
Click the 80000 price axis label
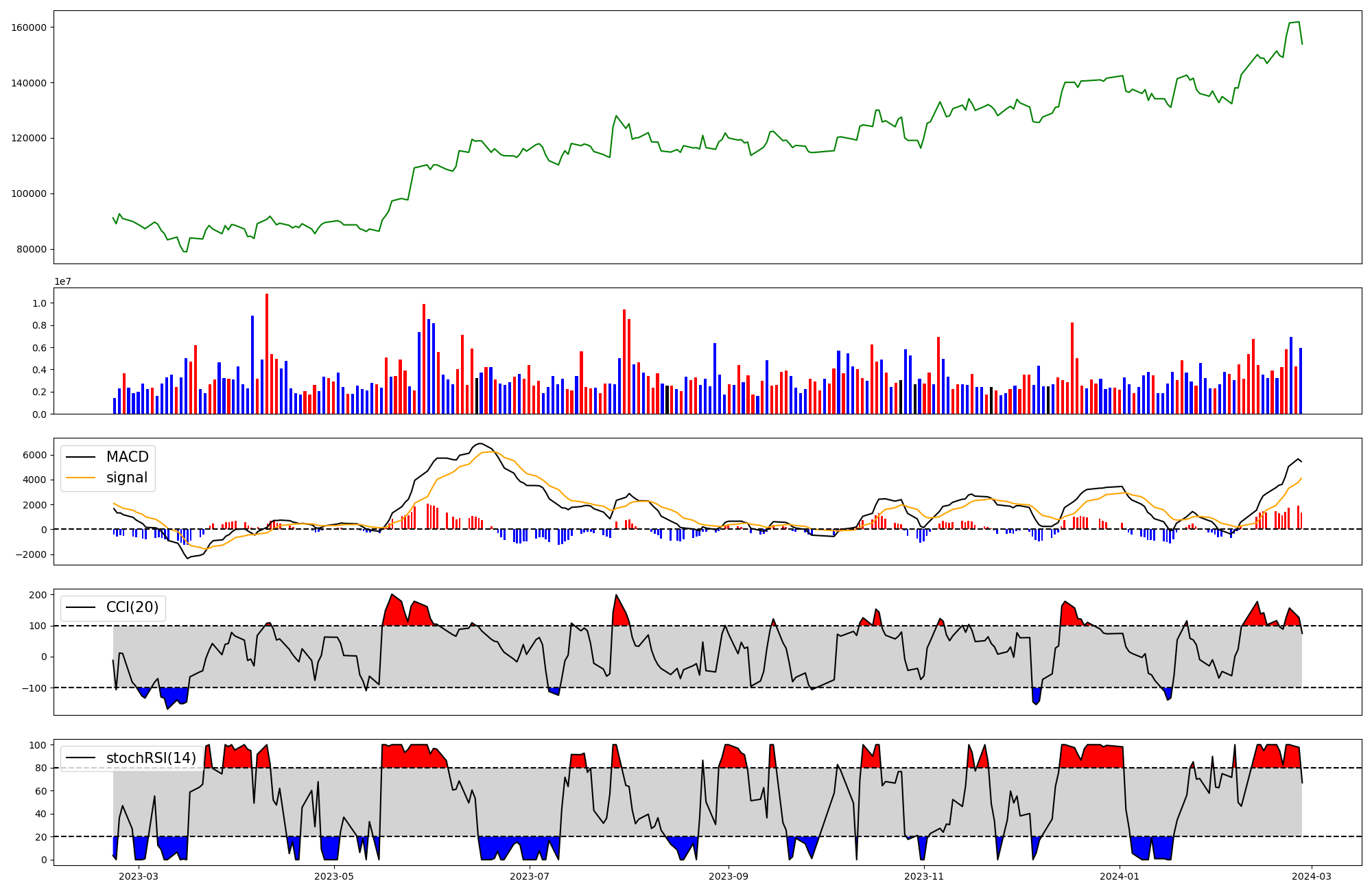32,249
